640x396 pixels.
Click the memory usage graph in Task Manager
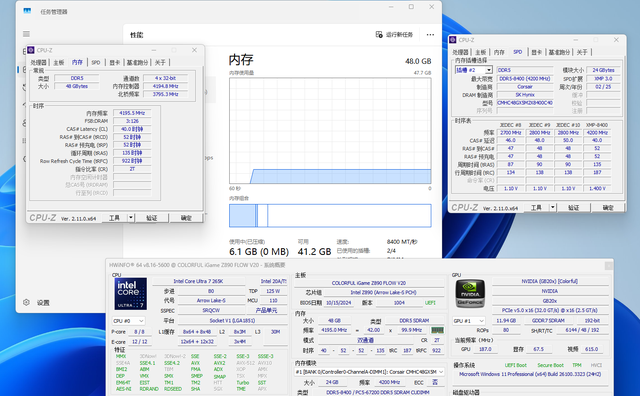[x=330, y=131]
